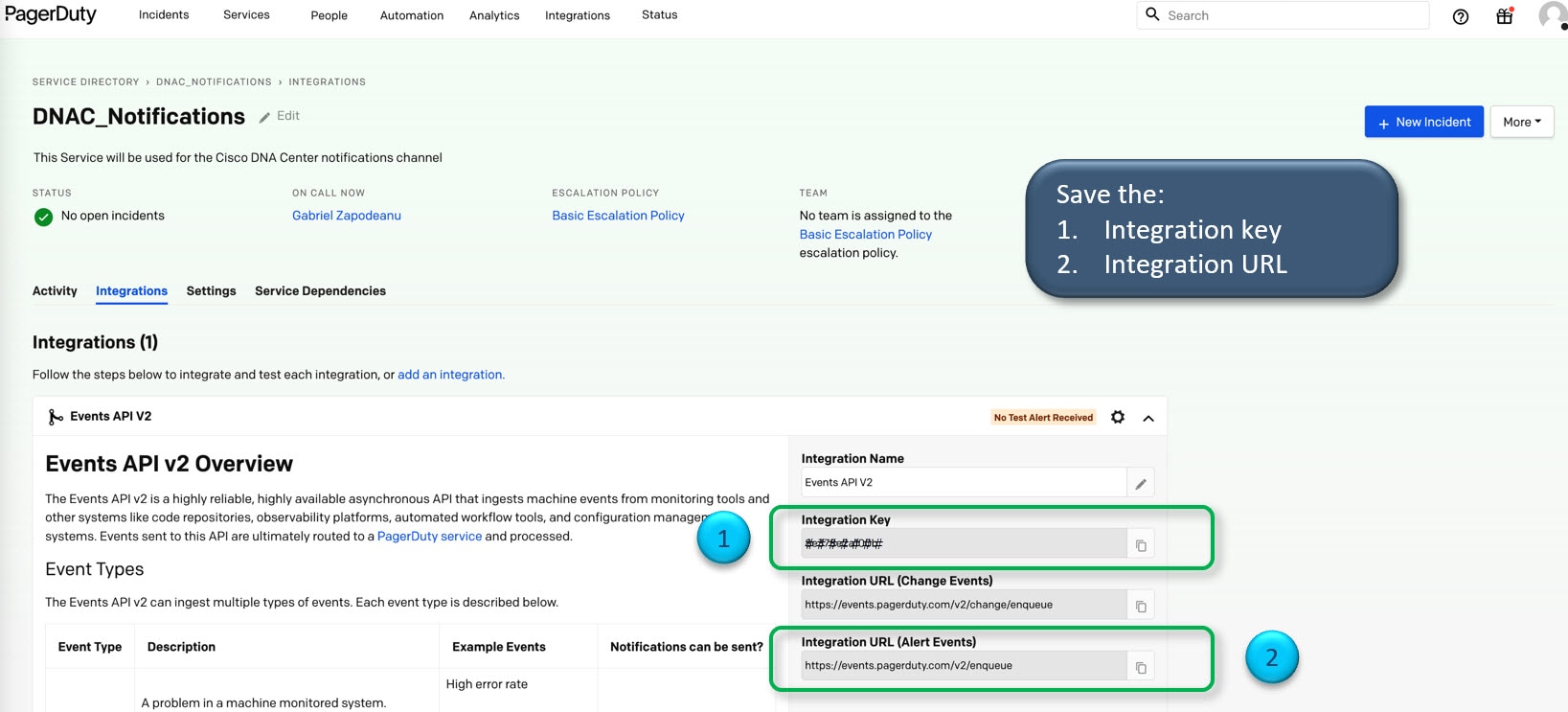The width and height of the screenshot is (1568, 712).
Task: Open Basic Escalation Policy link under Team
Action: (x=866, y=235)
